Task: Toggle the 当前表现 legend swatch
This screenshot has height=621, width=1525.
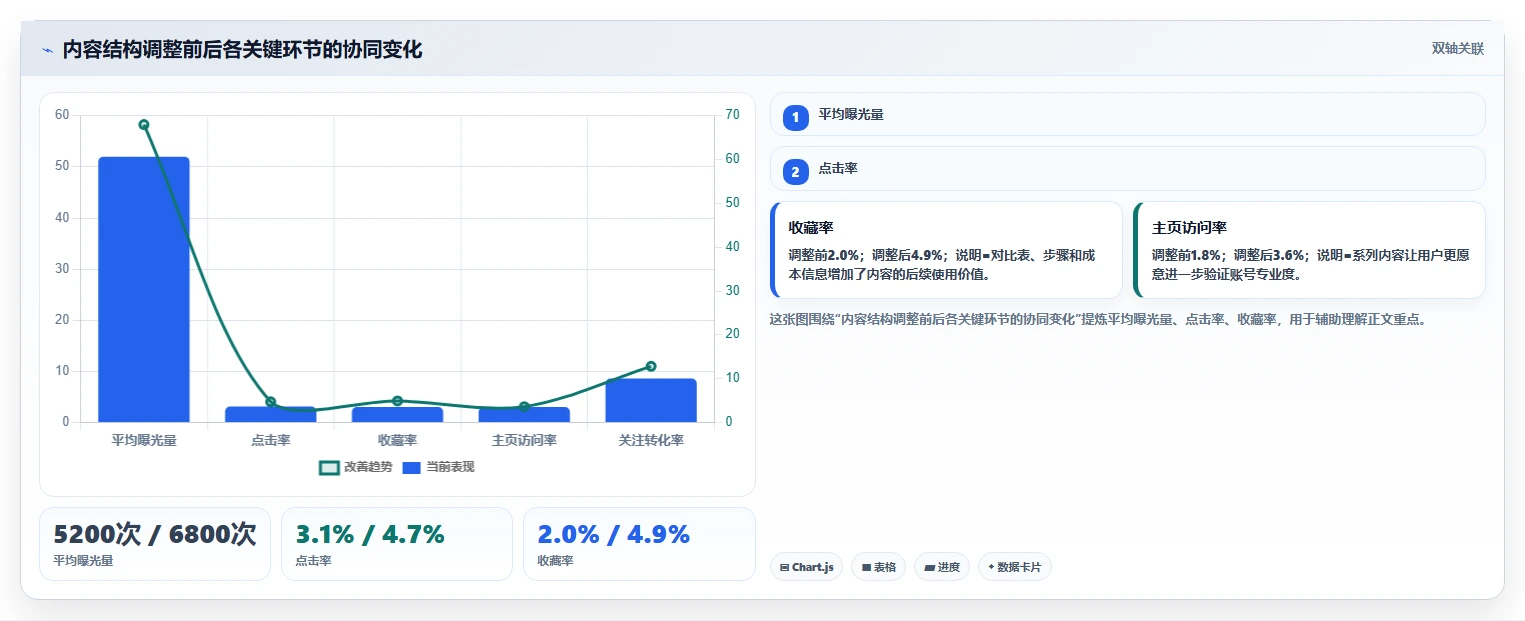Action: pyautogui.click(x=411, y=467)
